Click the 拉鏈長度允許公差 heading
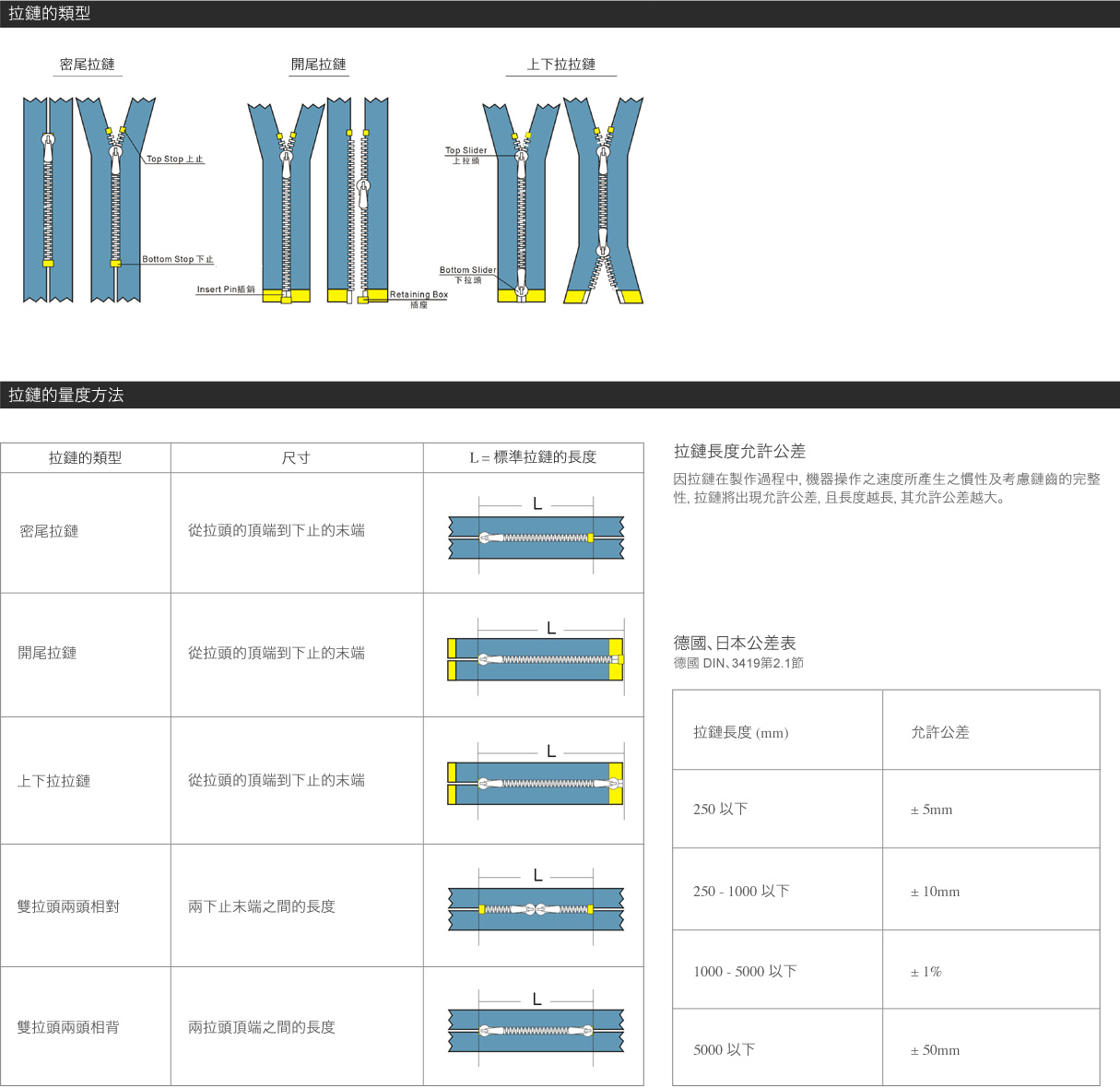 [x=739, y=452]
